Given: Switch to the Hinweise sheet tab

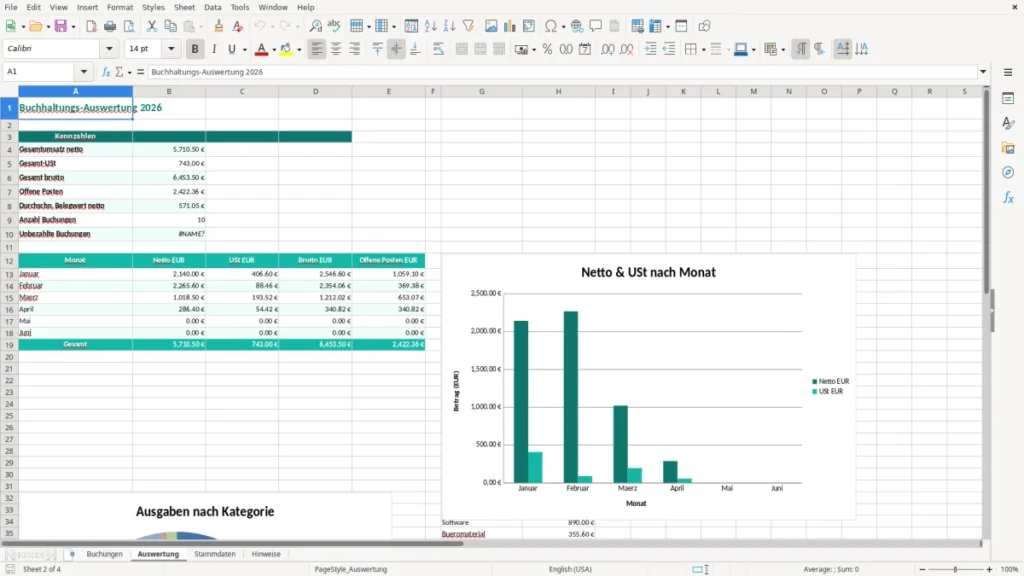Looking at the screenshot, I should (266, 554).
